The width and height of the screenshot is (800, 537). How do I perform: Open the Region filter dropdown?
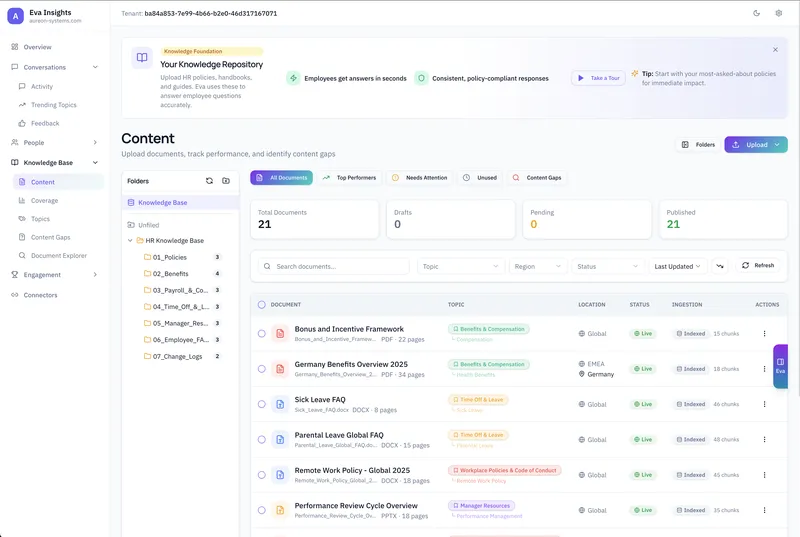click(x=538, y=266)
